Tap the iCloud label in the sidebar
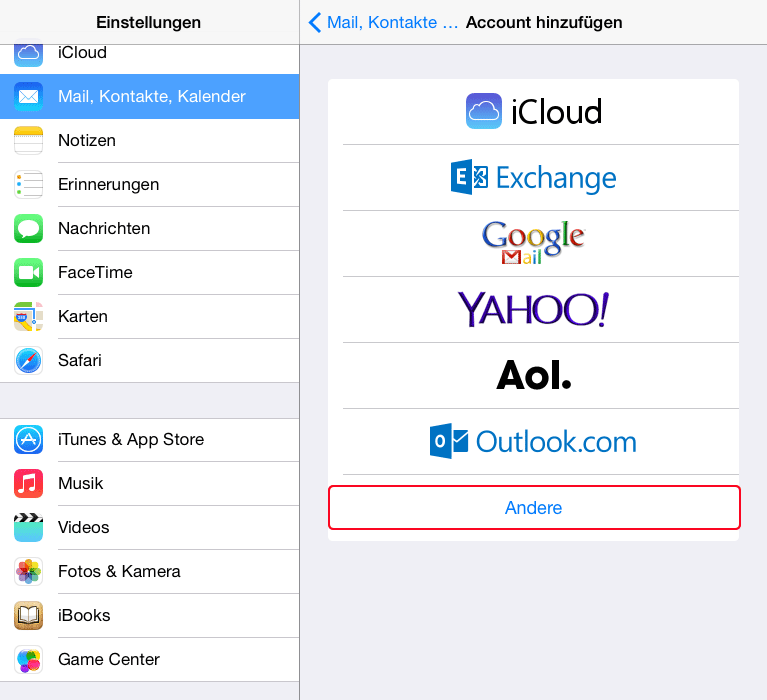Screen dimensions: 767x700 point(82,53)
